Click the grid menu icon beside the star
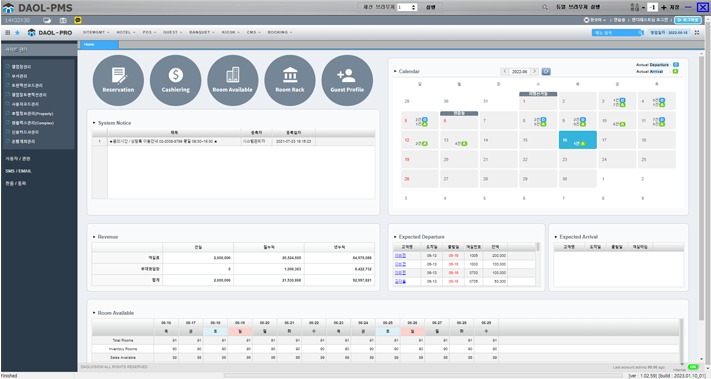Image resolution: width=711 pixels, height=379 pixels. pos(7,33)
